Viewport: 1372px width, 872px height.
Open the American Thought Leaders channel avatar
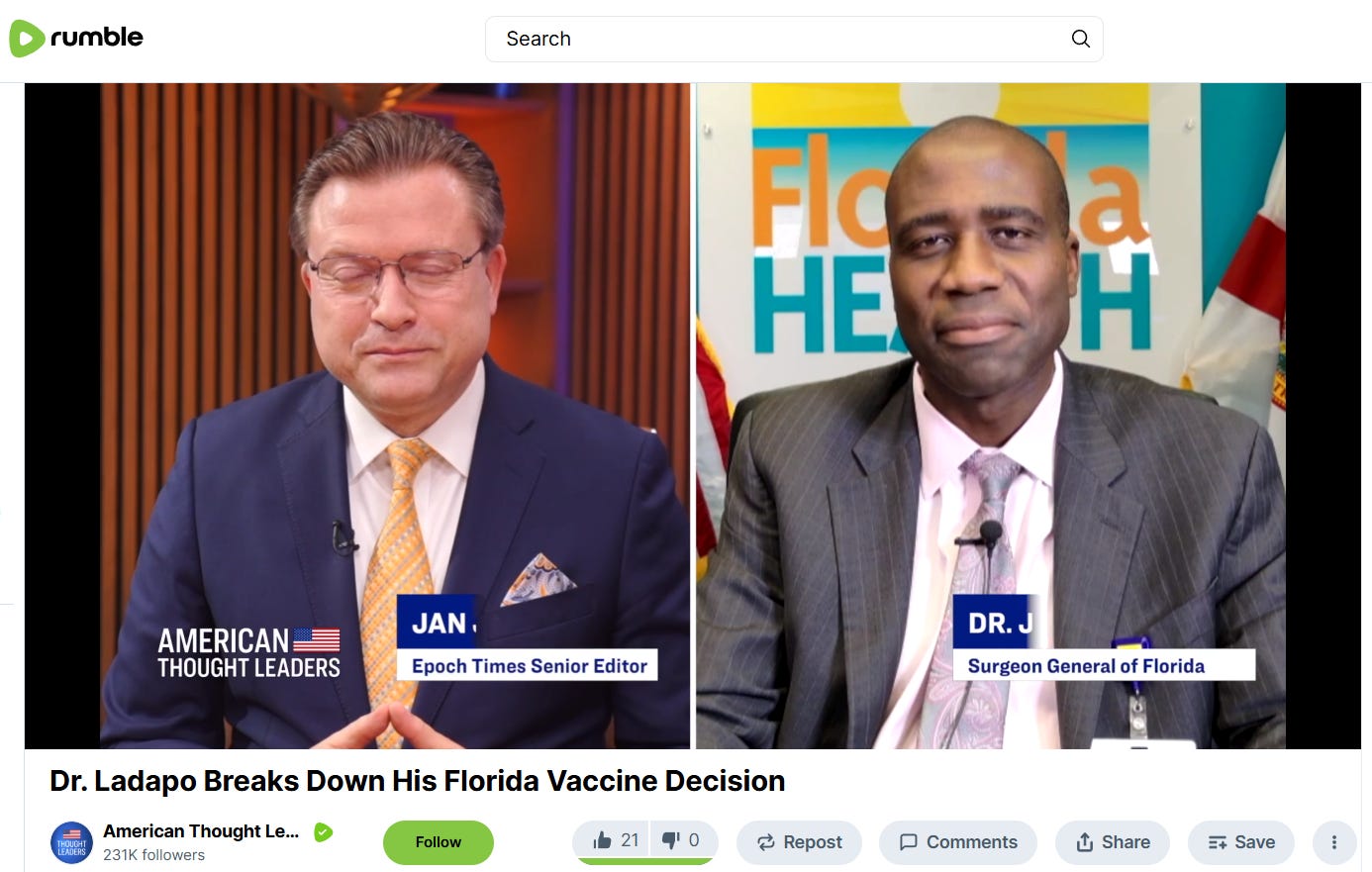pyautogui.click(x=71, y=842)
